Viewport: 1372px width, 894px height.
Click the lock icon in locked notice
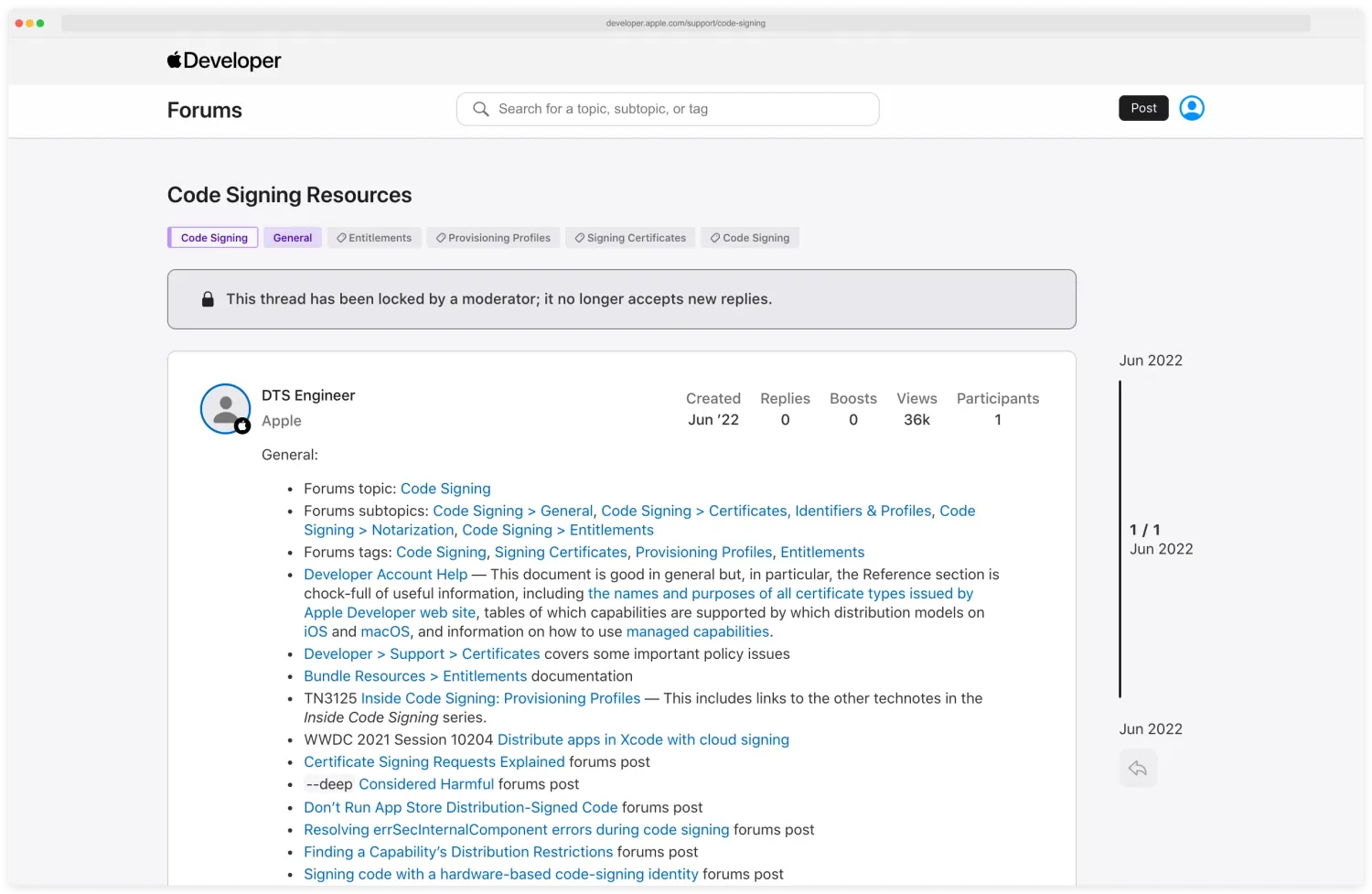tap(208, 299)
